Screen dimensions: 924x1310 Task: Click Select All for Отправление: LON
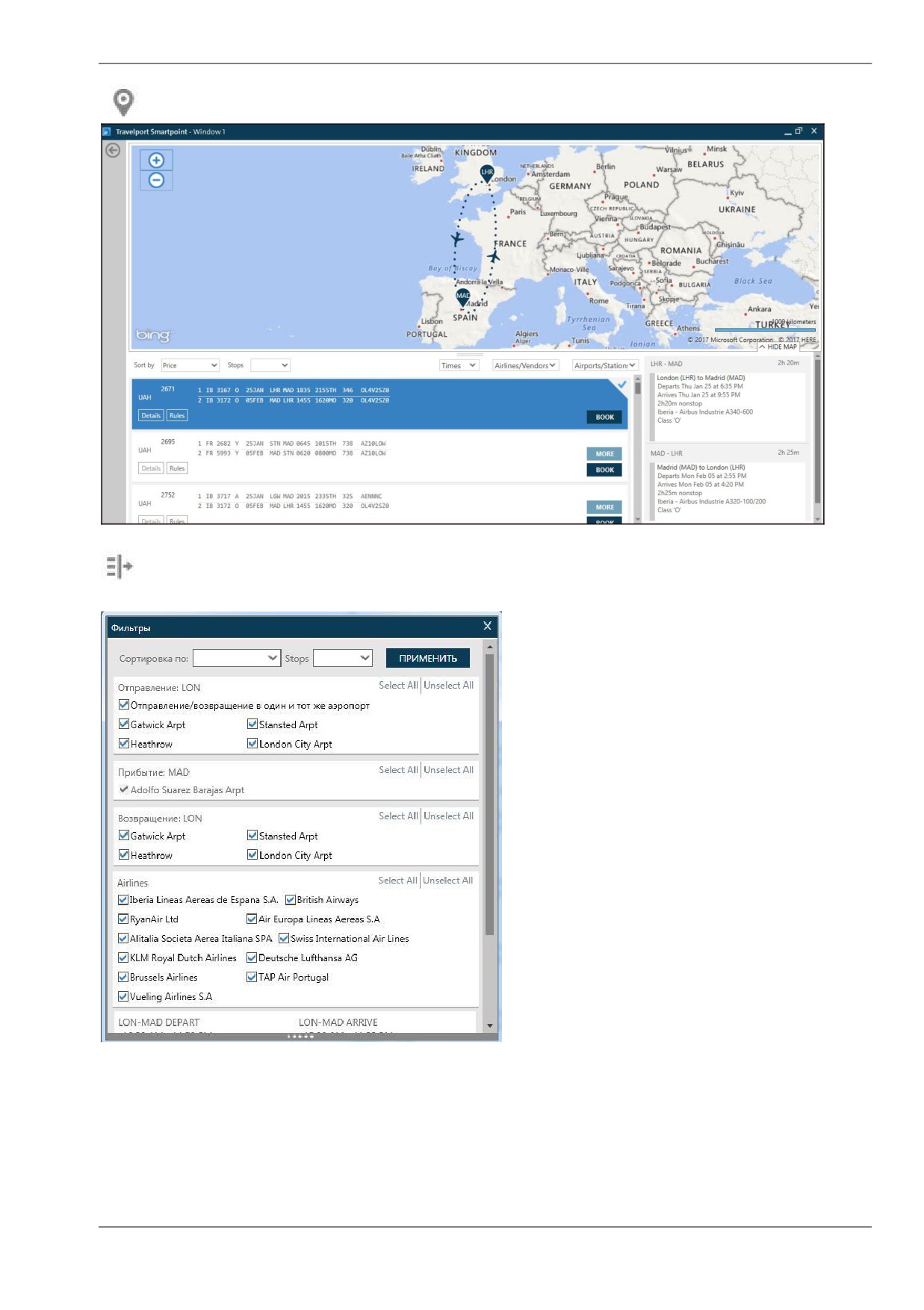tap(398, 685)
